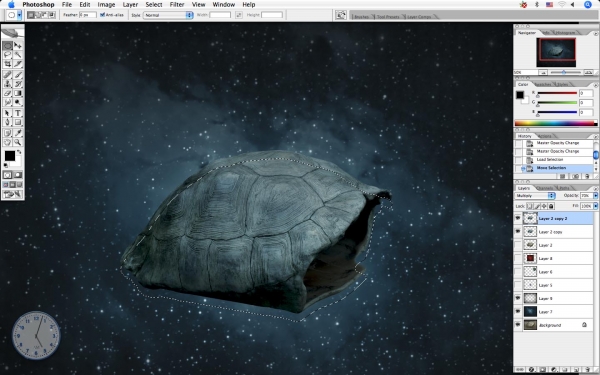The height and width of the screenshot is (375, 600).
Task: Select the Clone Stamp tool
Action: 8,84
